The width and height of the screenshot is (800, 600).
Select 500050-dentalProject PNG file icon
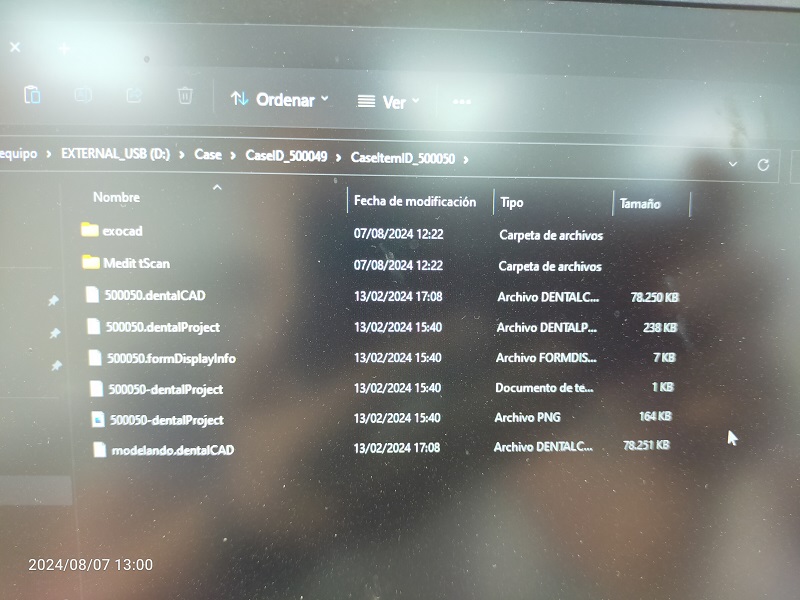tap(98, 419)
